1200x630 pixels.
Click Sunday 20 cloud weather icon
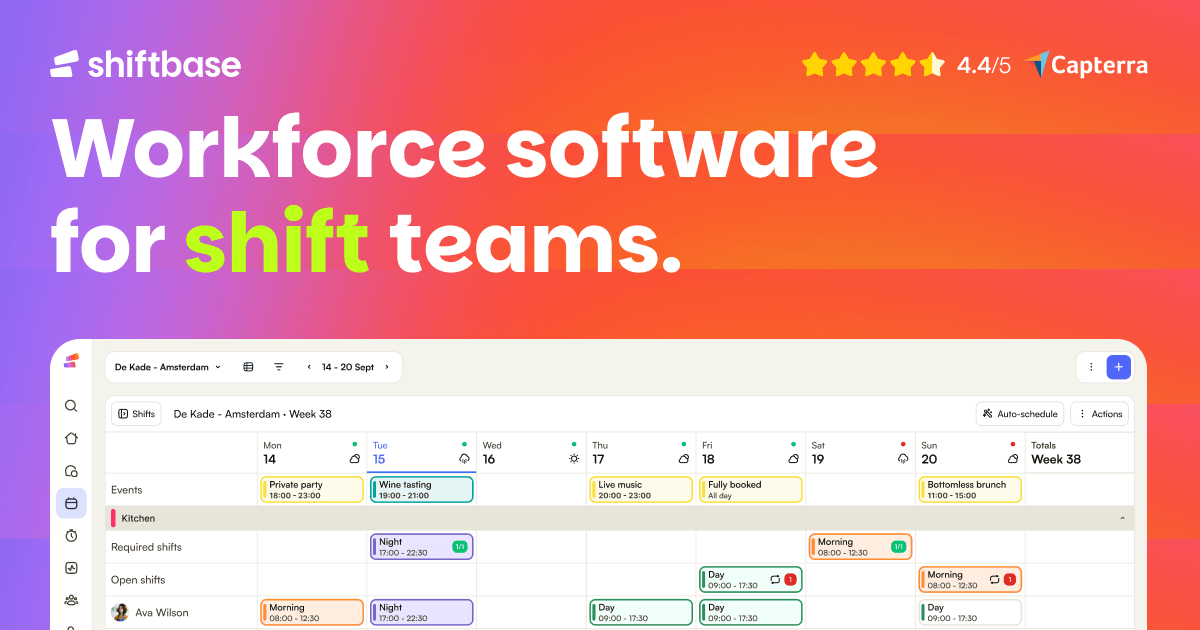1013,459
